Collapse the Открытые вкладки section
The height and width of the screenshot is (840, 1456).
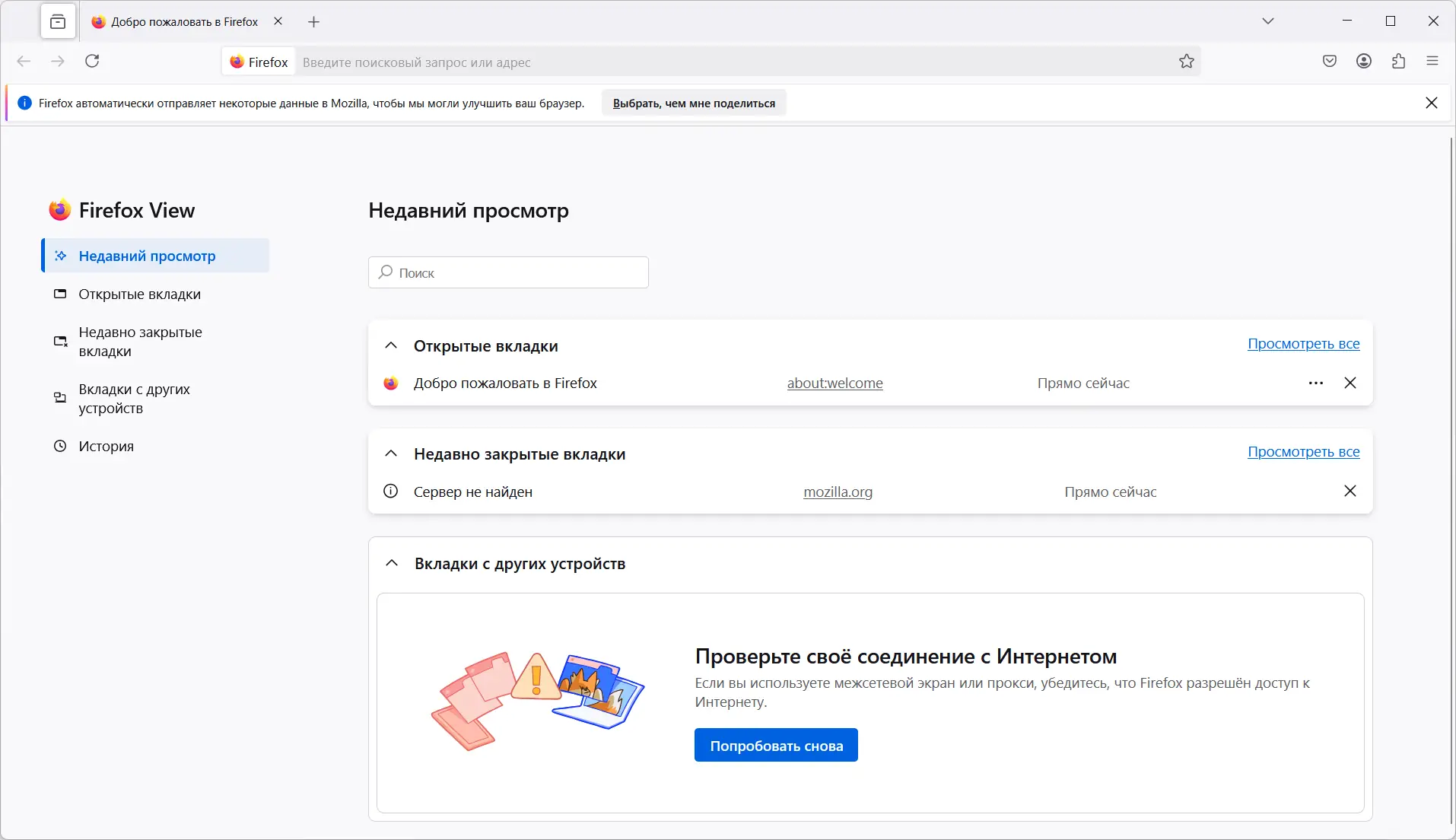coord(391,346)
